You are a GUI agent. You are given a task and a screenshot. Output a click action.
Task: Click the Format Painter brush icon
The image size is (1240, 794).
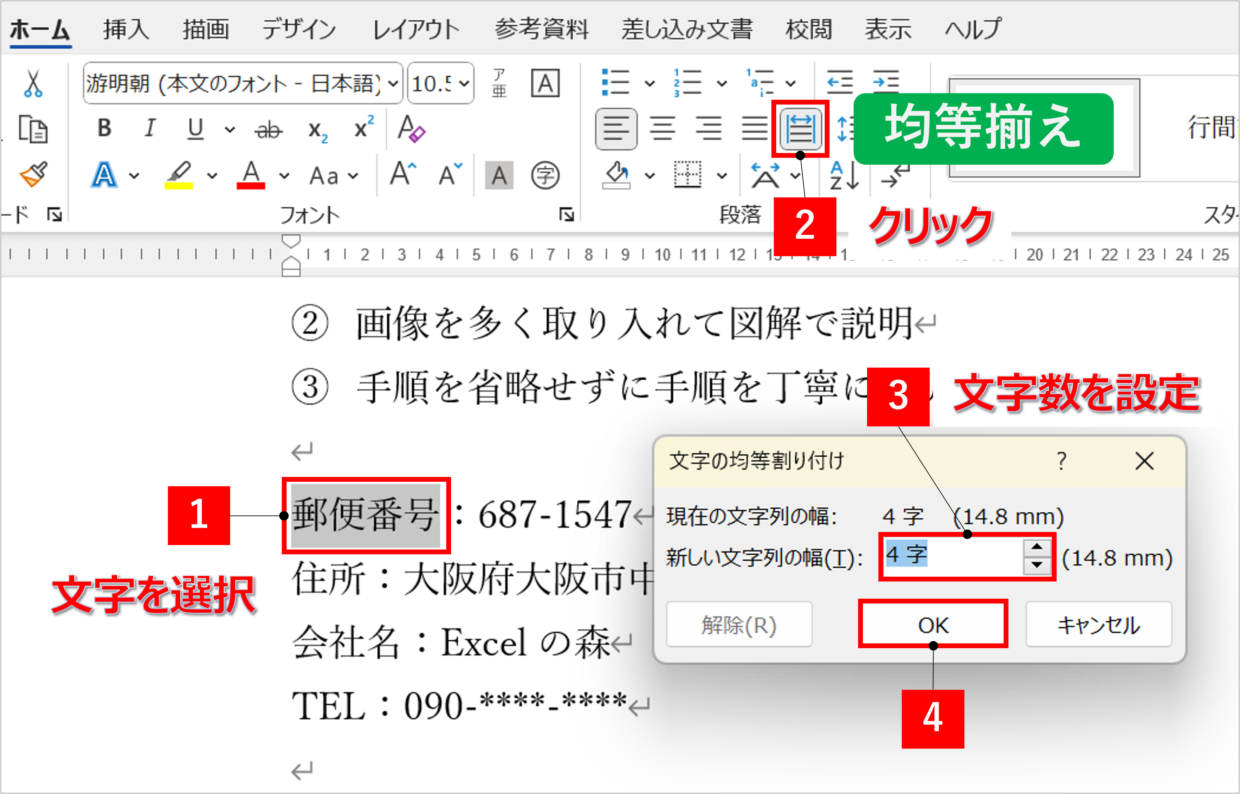coord(34,176)
